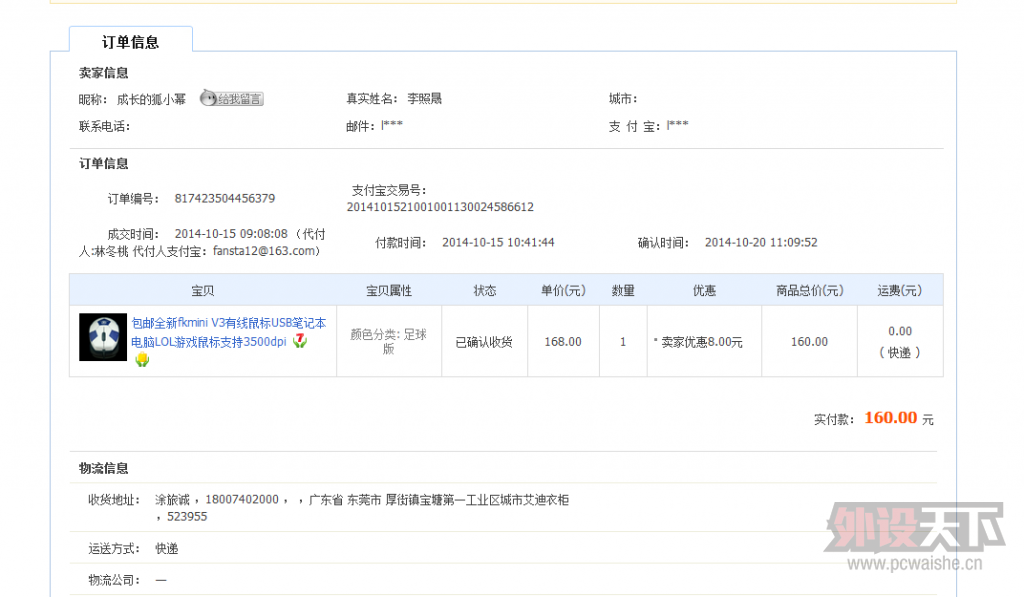This screenshot has height=597, width=1024.
Task: Select the Alipay transaction number text
Action: coord(439,207)
